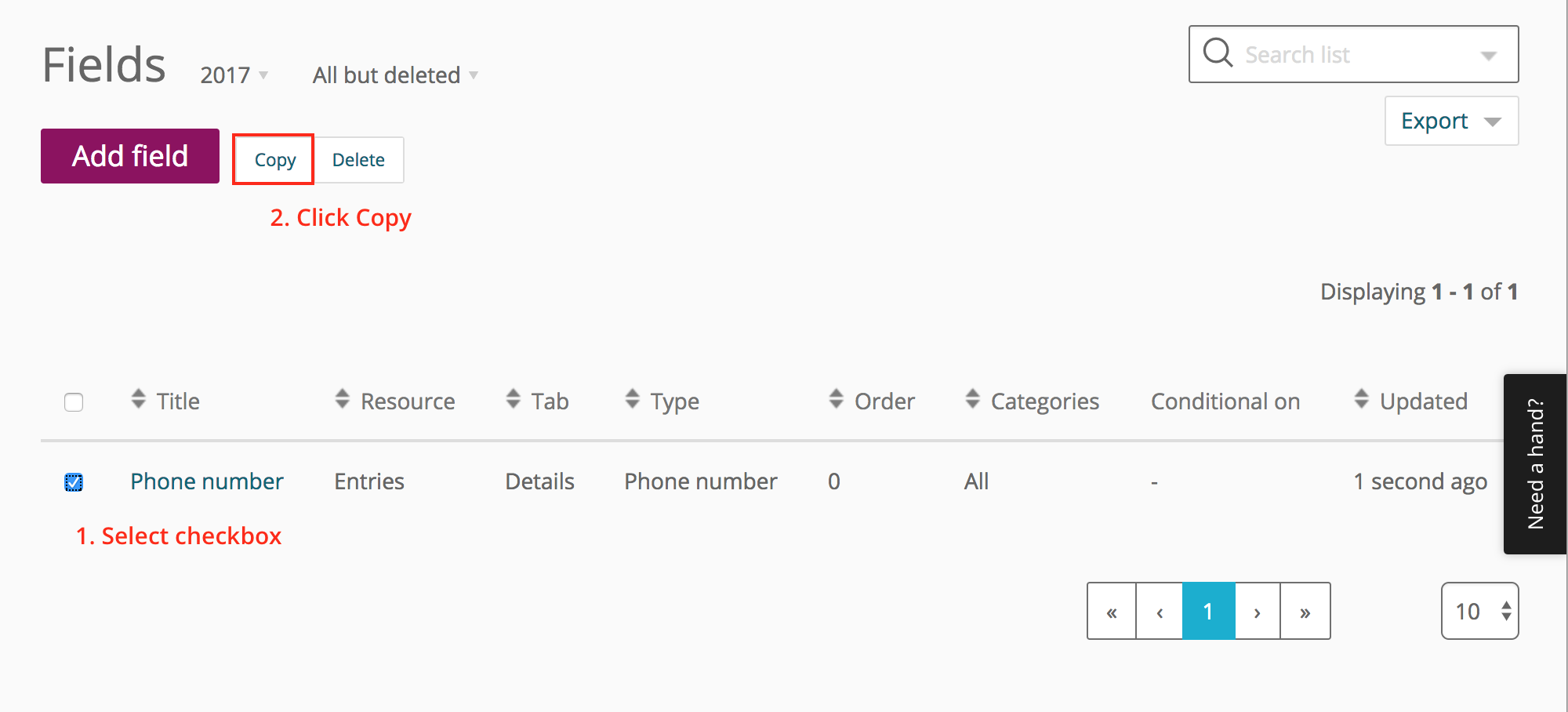Sort fields by Categories column arrows
Viewport: 1568px width, 712px height.
[973, 399]
